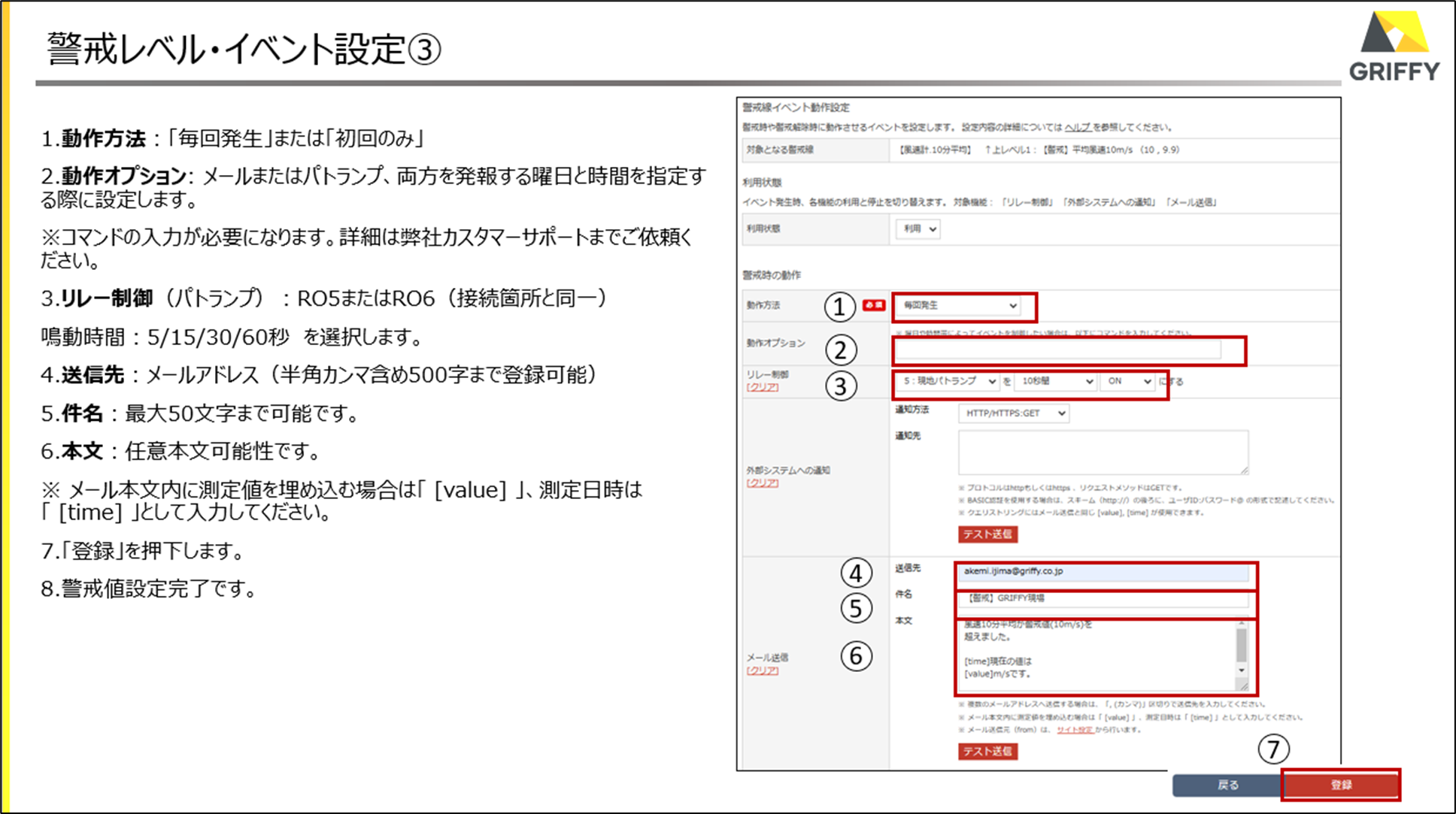Click the クリア link under メール送信
The height and width of the screenshot is (814, 1456).
(x=762, y=671)
